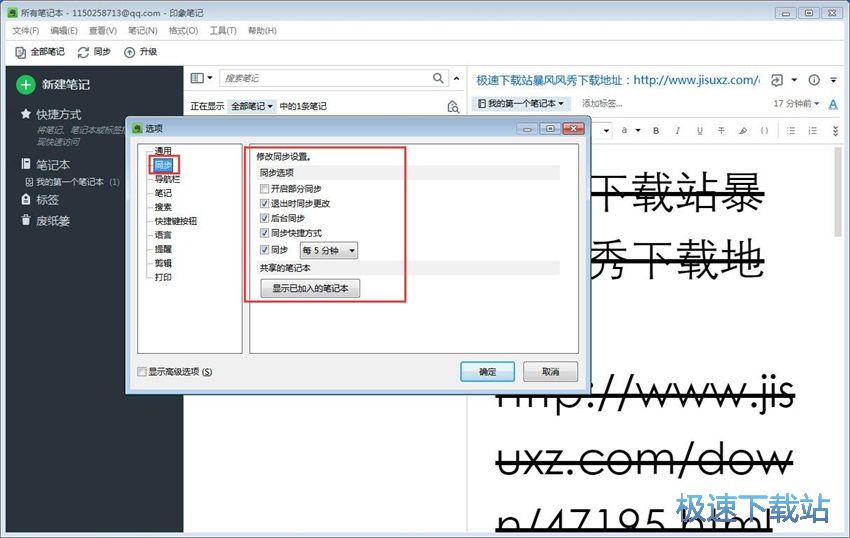Click the note list view layout icon
The height and width of the screenshot is (538, 850).
(x=197, y=78)
